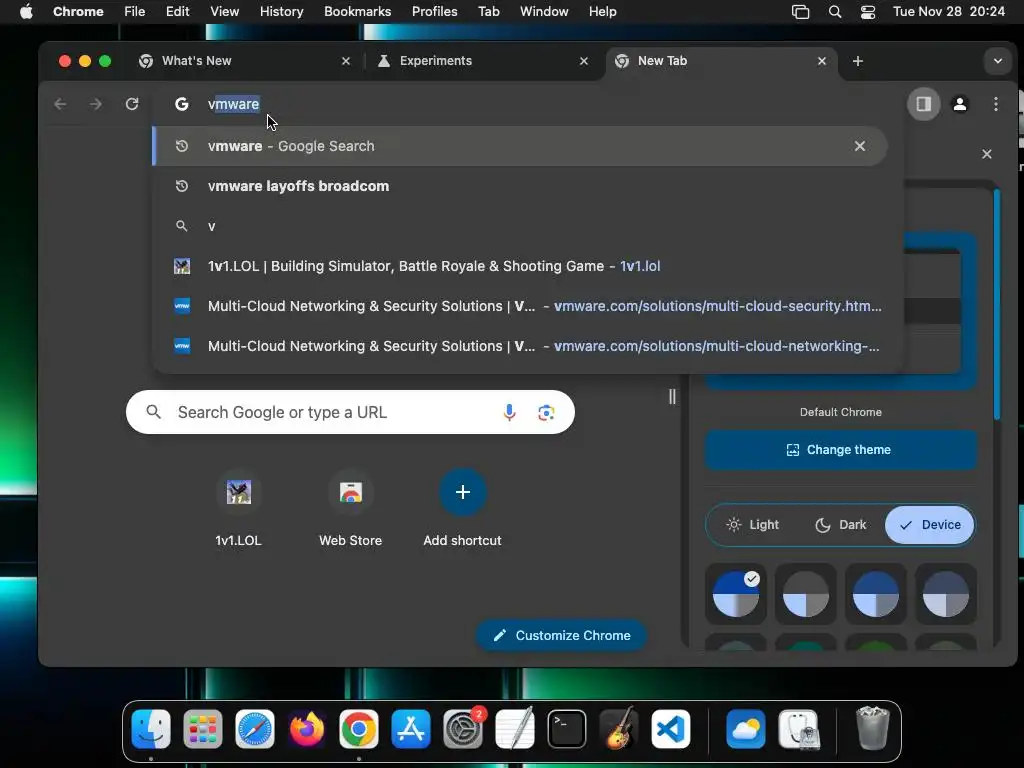
Task: Click the Customize Chrome button
Action: [x=562, y=635]
